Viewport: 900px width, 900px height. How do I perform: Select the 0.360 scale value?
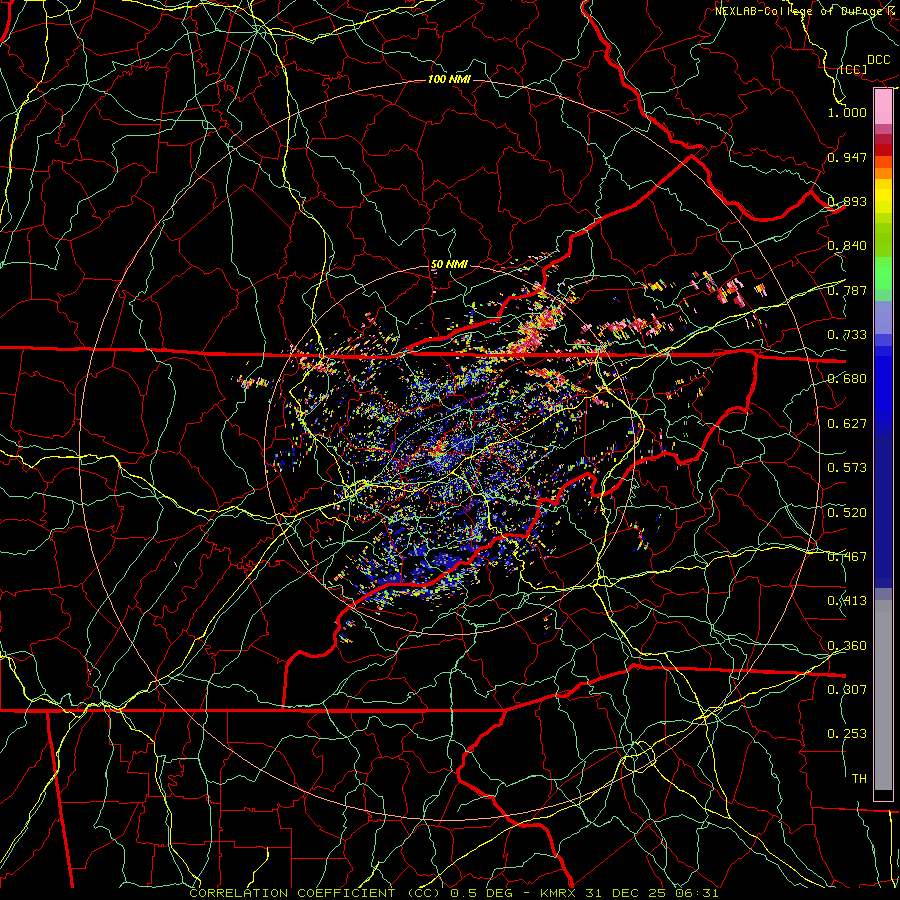(x=847, y=646)
